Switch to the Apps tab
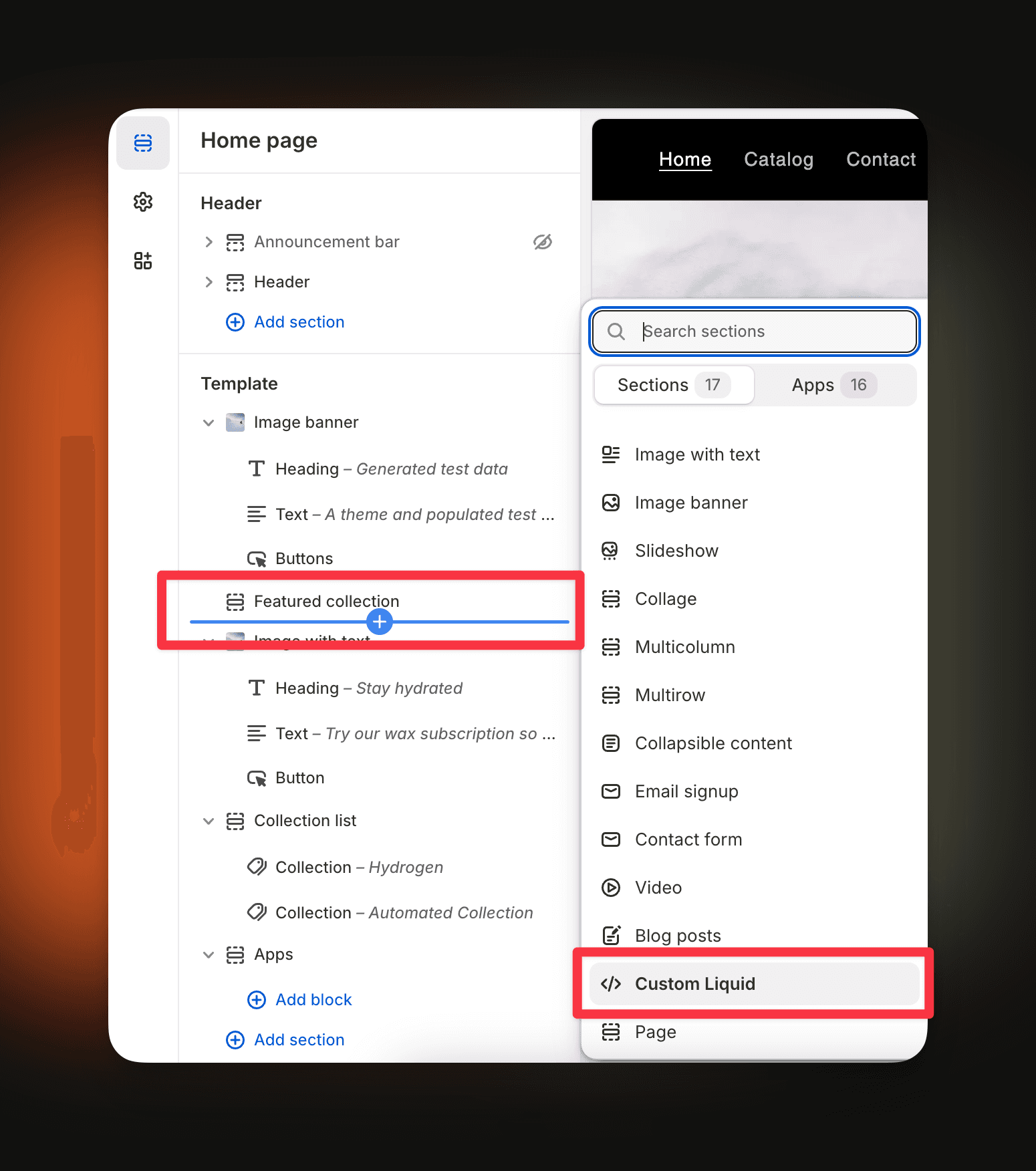Screen dimensions: 1036x1171 pyautogui.click(x=834, y=385)
